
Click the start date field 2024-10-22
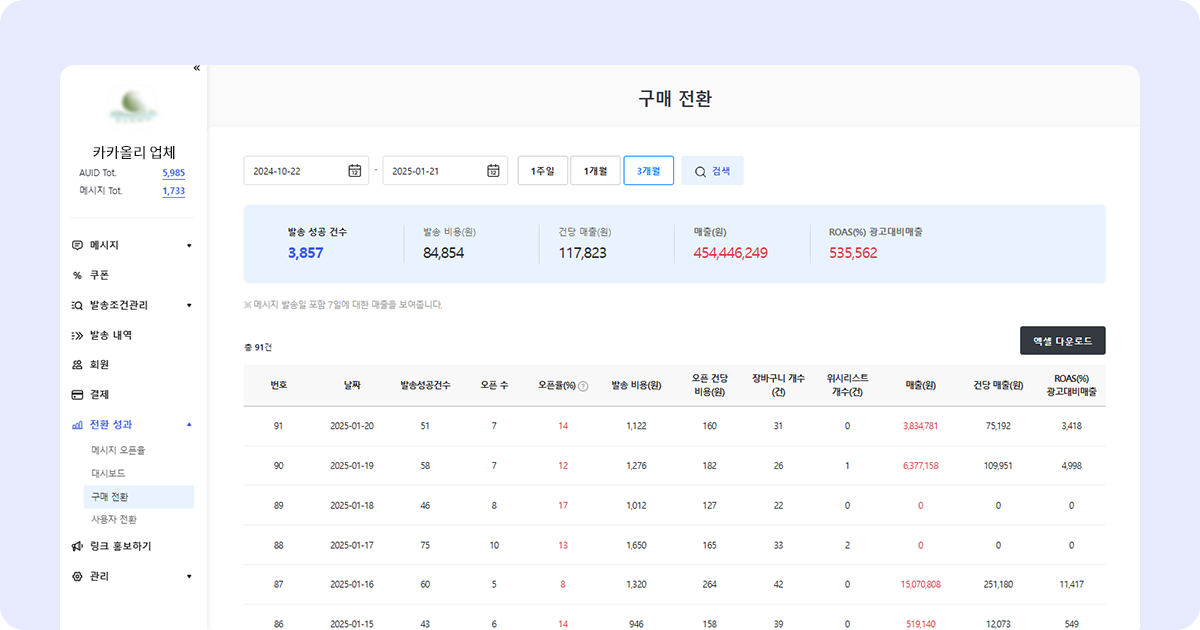(x=306, y=171)
